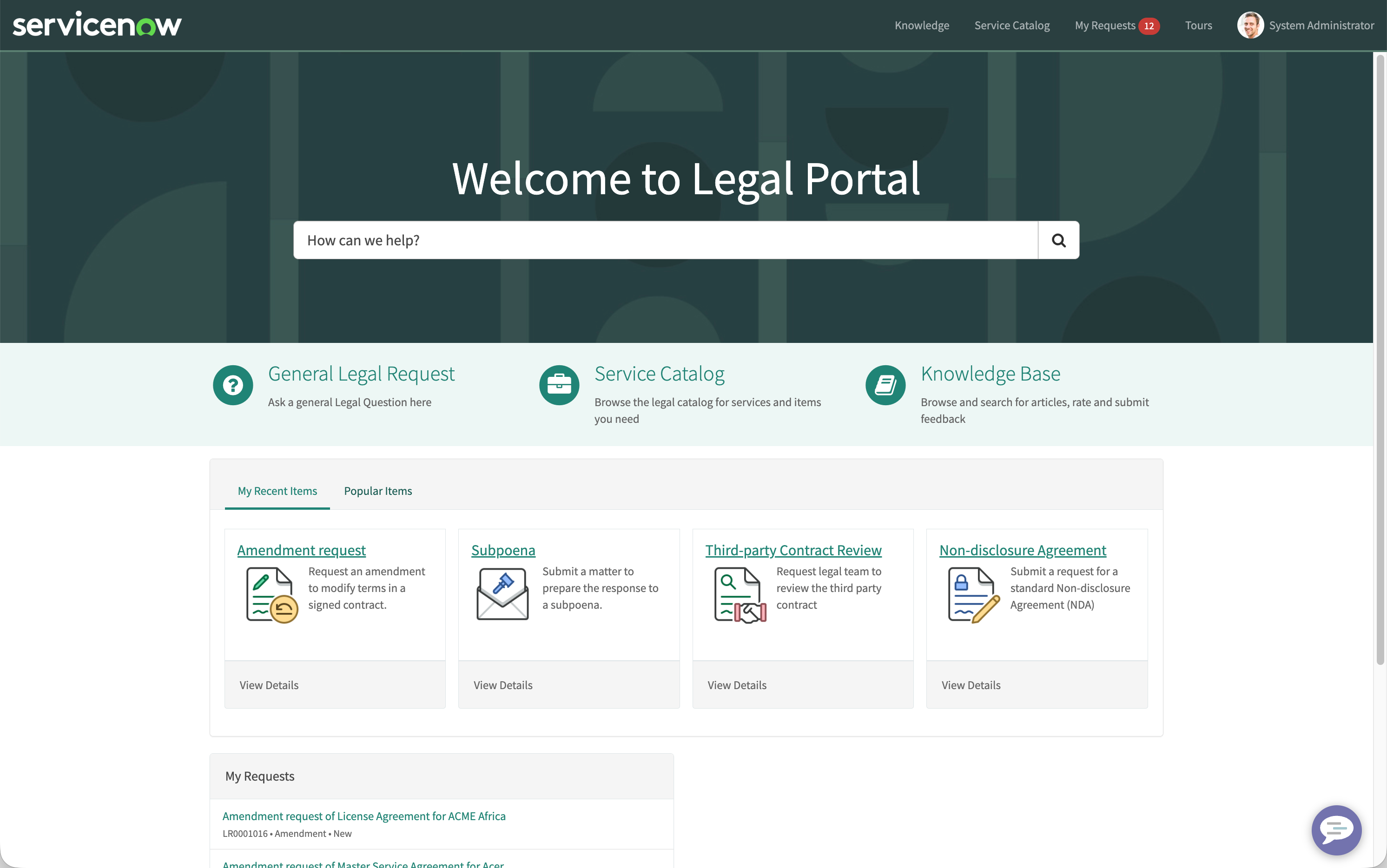Viewport: 1387px width, 868px height.
Task: Click the magnifier search button
Action: 1059,240
